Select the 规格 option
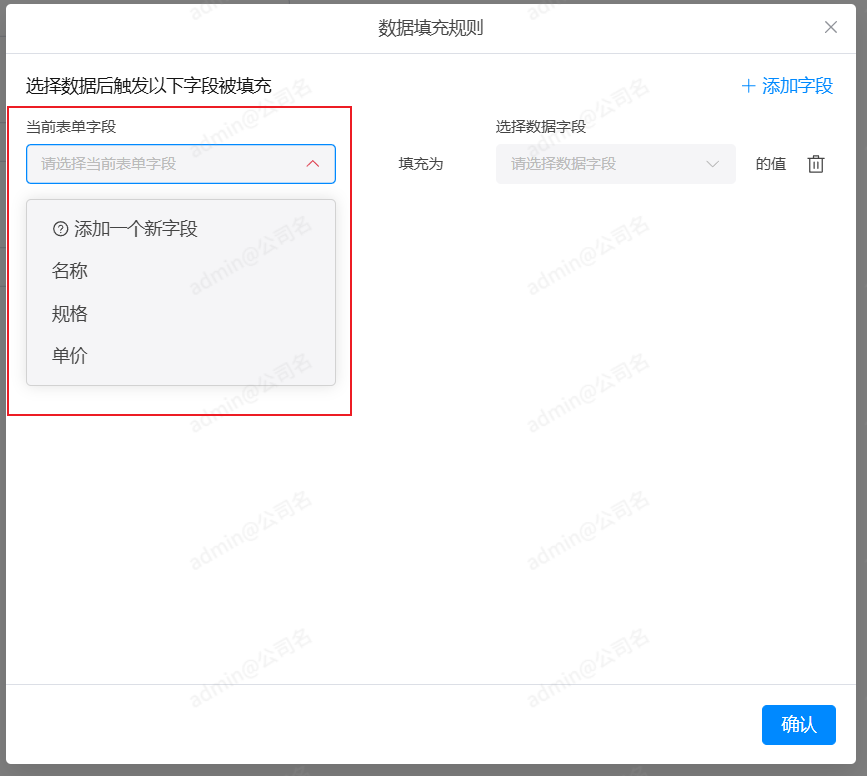867x776 pixels. pos(70,314)
